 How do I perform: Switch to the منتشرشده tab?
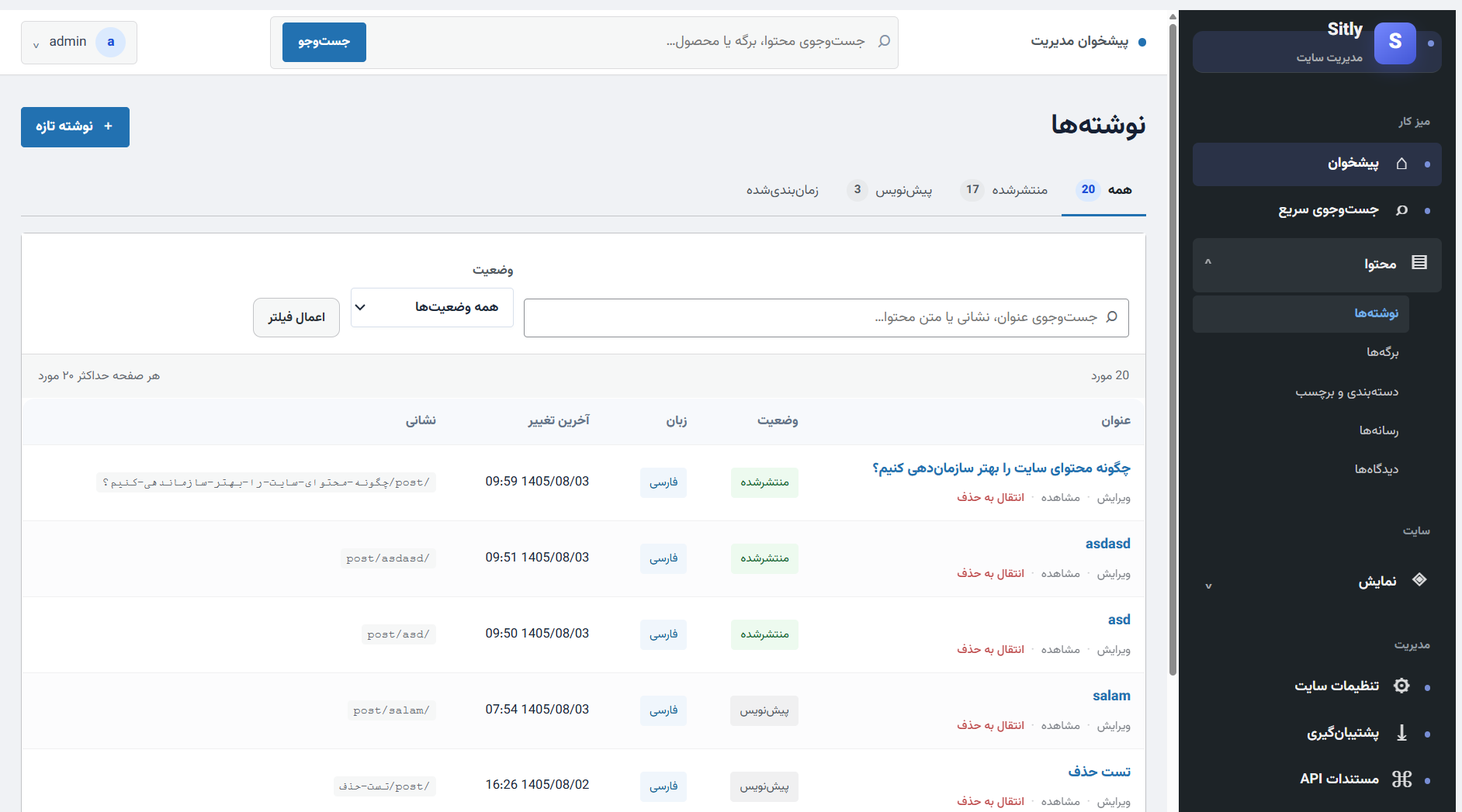tap(1003, 190)
